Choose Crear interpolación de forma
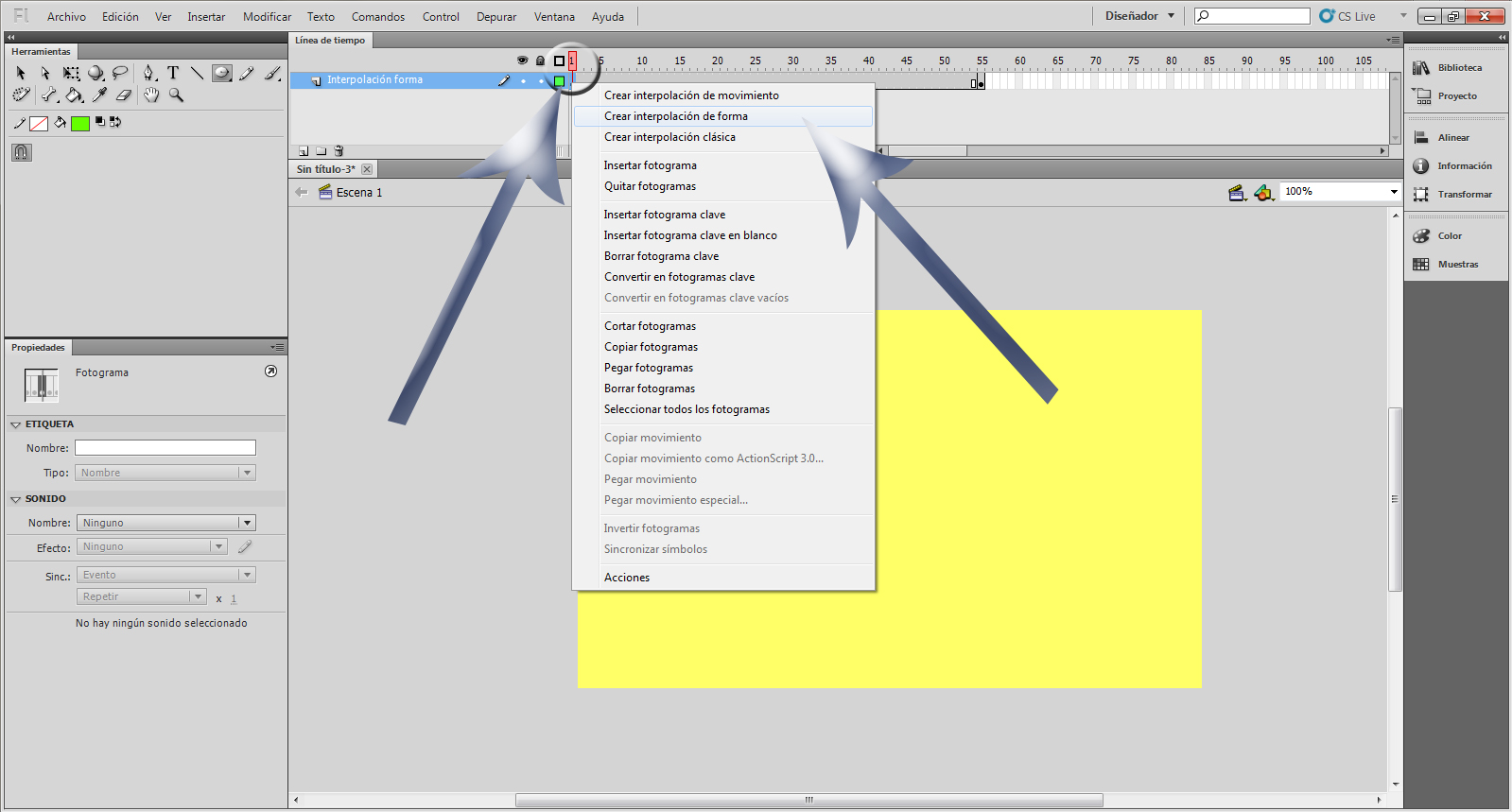 pos(723,116)
